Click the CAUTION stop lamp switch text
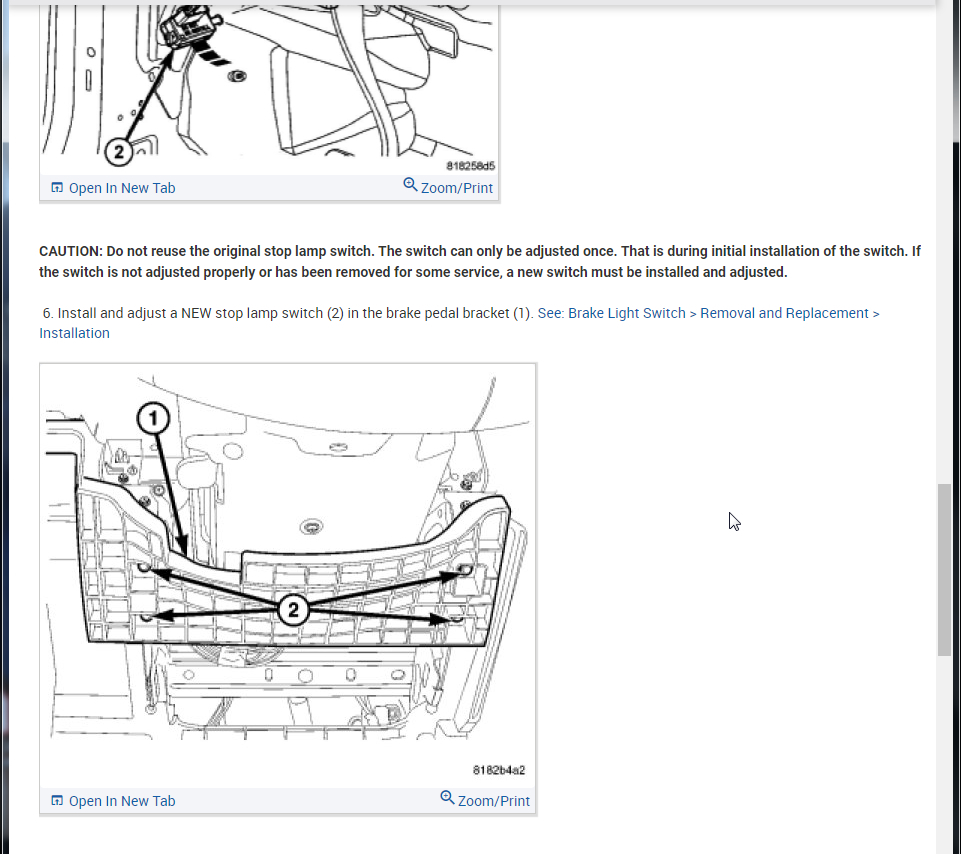Viewport: 961px width, 854px height. pyautogui.click(x=480, y=262)
